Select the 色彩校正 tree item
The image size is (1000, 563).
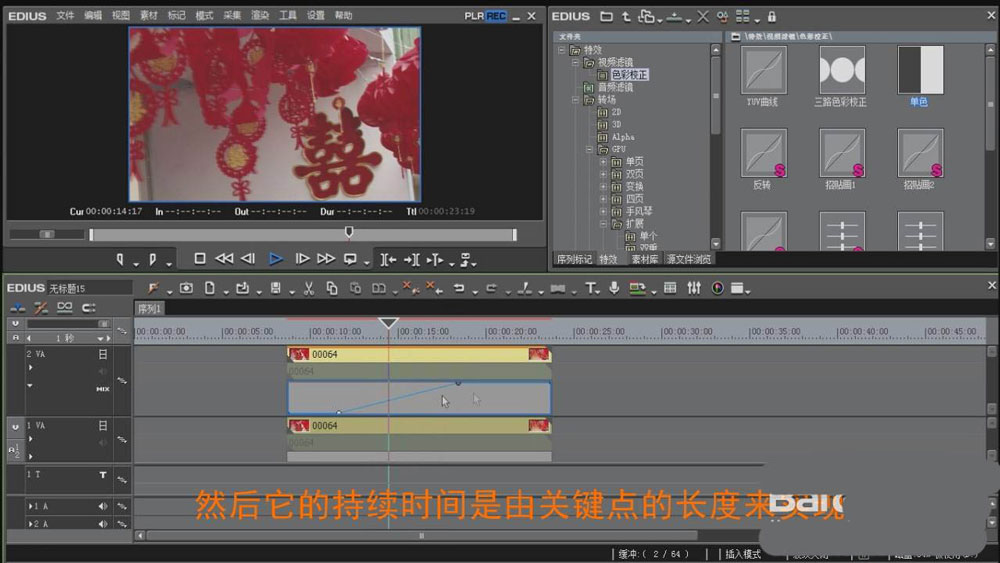click(x=629, y=75)
